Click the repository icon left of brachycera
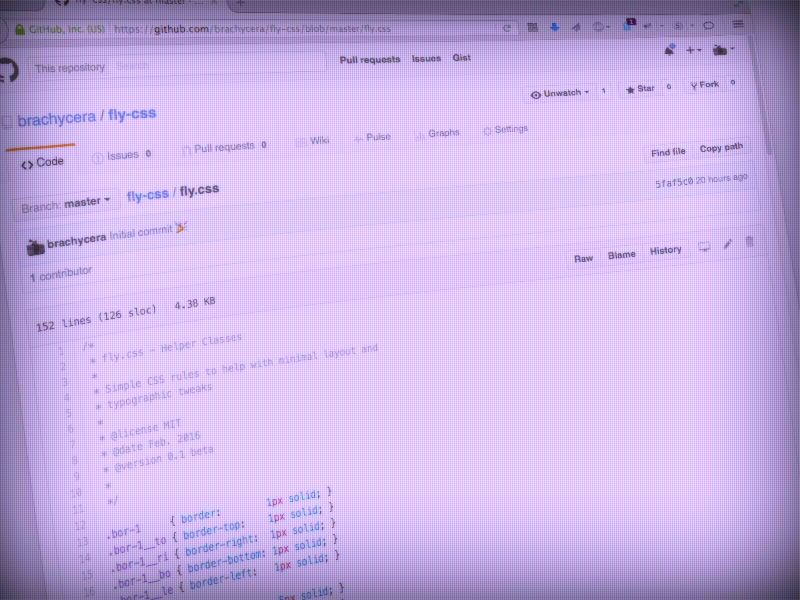Viewport: 800px width, 600px height. [x=7, y=122]
